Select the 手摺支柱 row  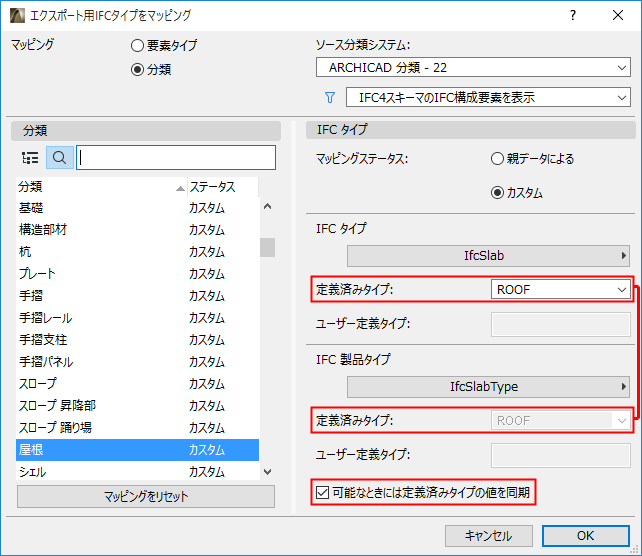point(138,340)
